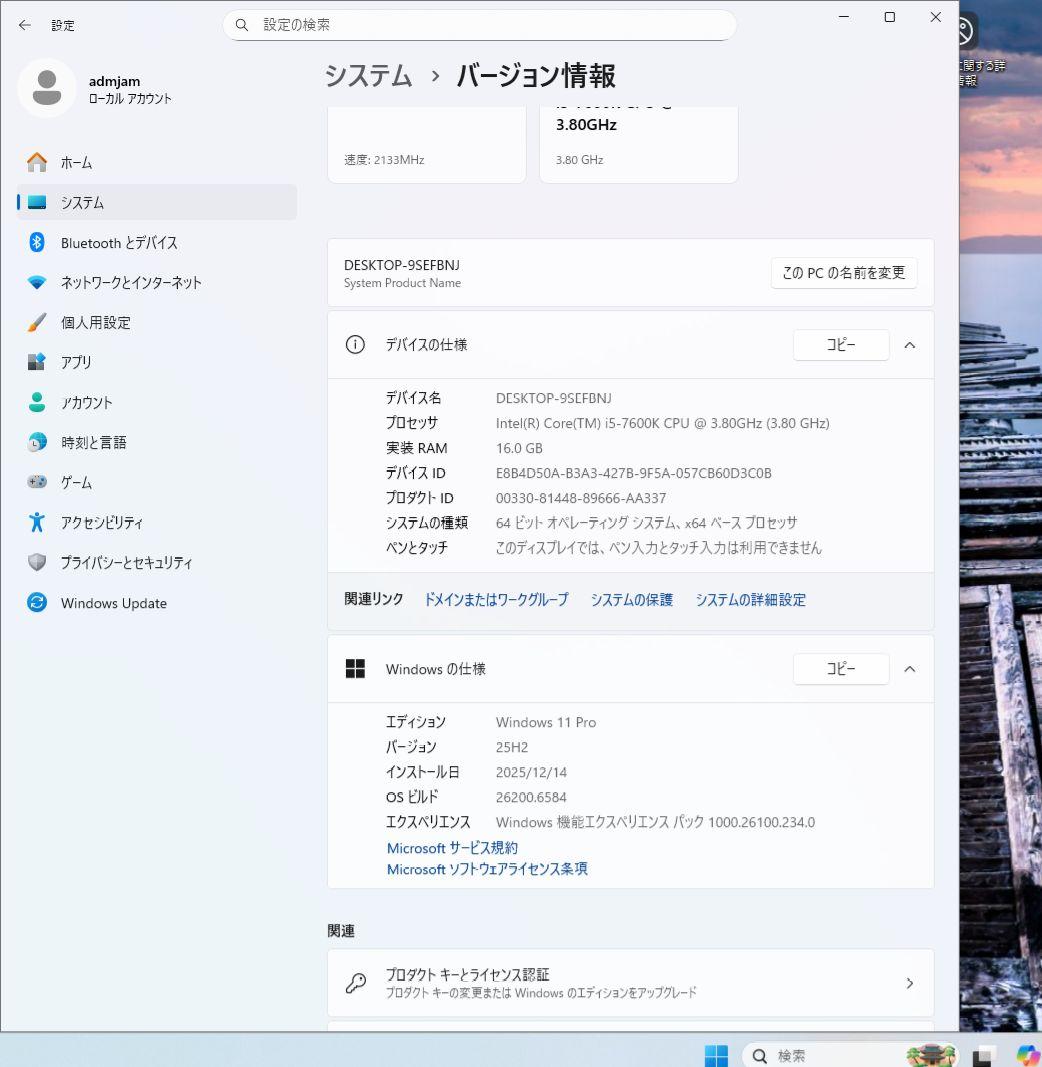Collapse the Windows の仕様 section

909,668
